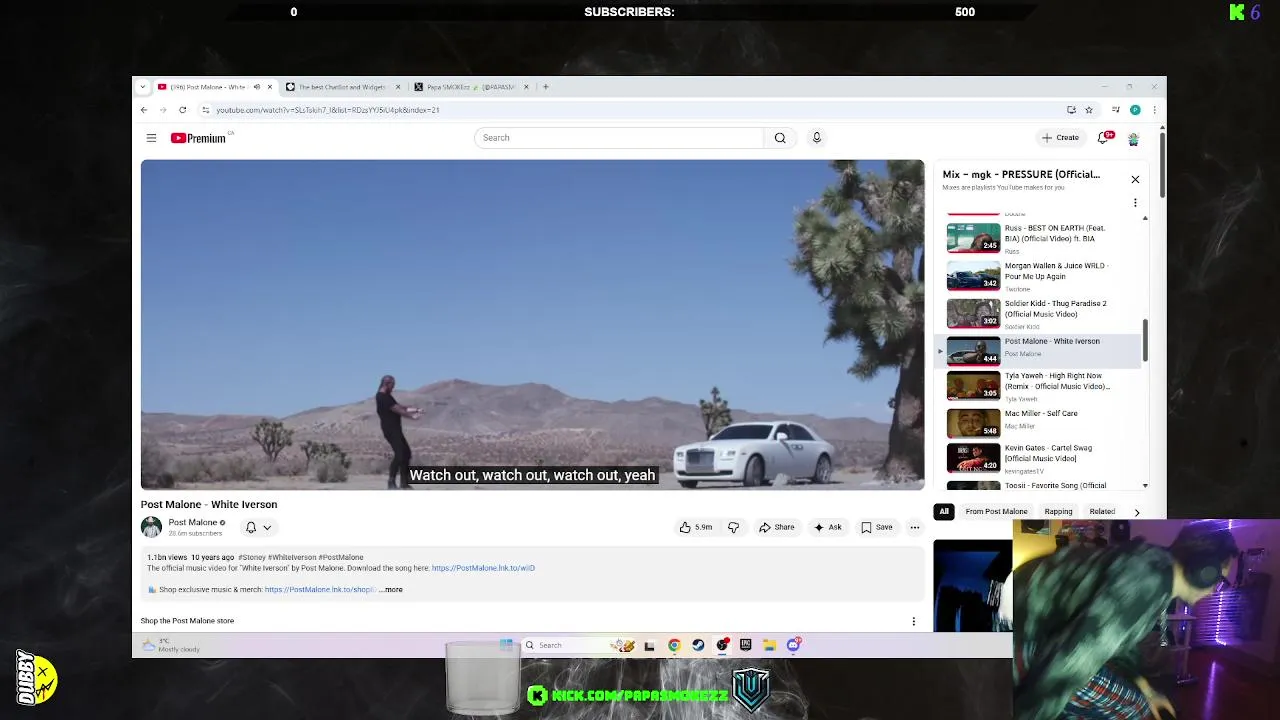This screenshot has width=1280, height=720.
Task: Reload the page with the refresh icon
Action: 182,110
